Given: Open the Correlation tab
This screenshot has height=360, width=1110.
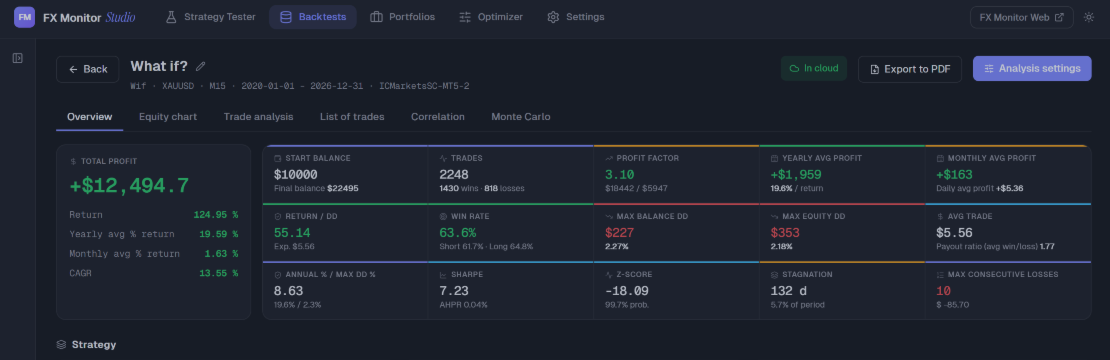Looking at the screenshot, I should point(437,117).
